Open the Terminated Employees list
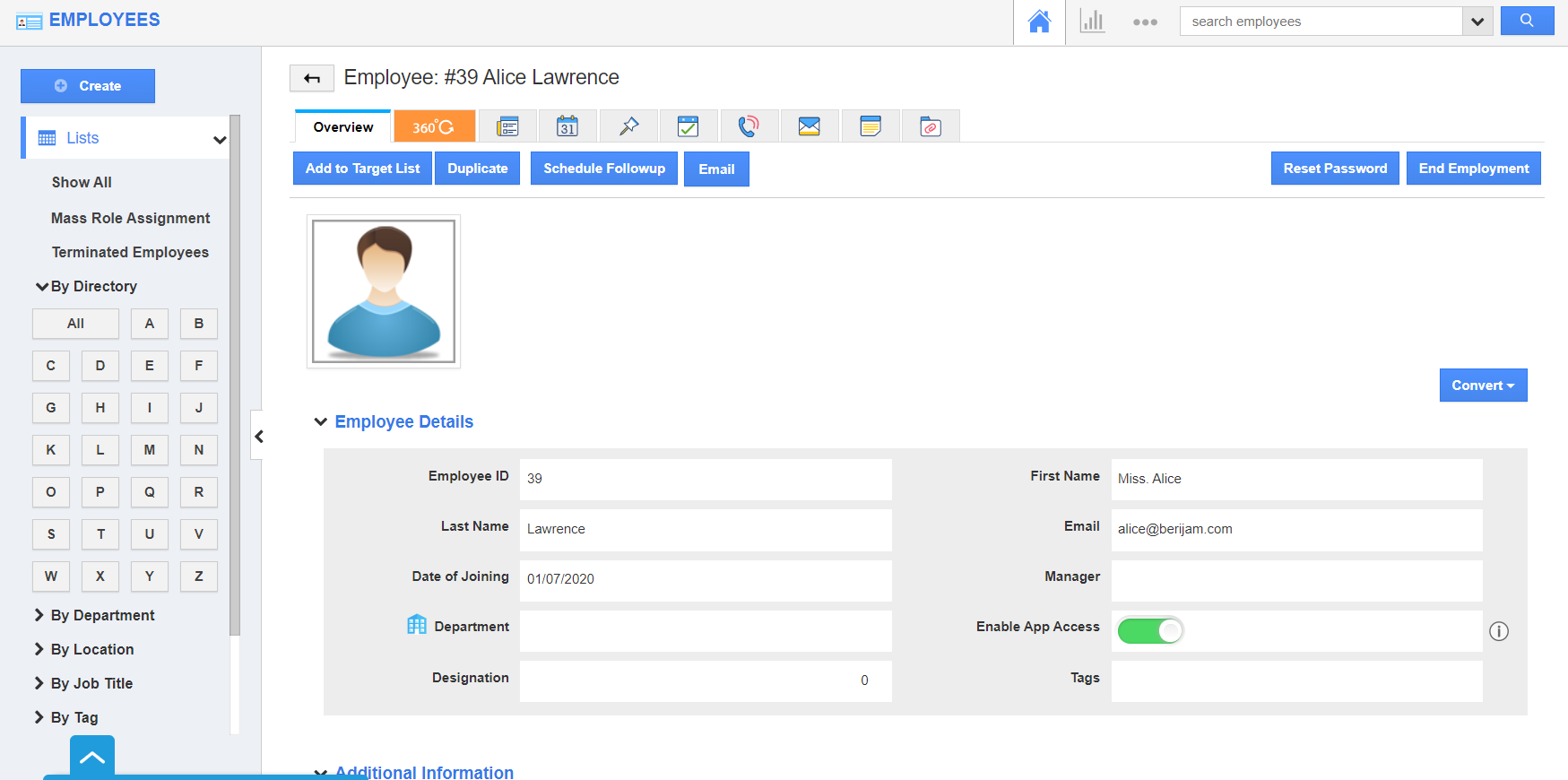The height and width of the screenshot is (780, 1568). click(x=130, y=252)
